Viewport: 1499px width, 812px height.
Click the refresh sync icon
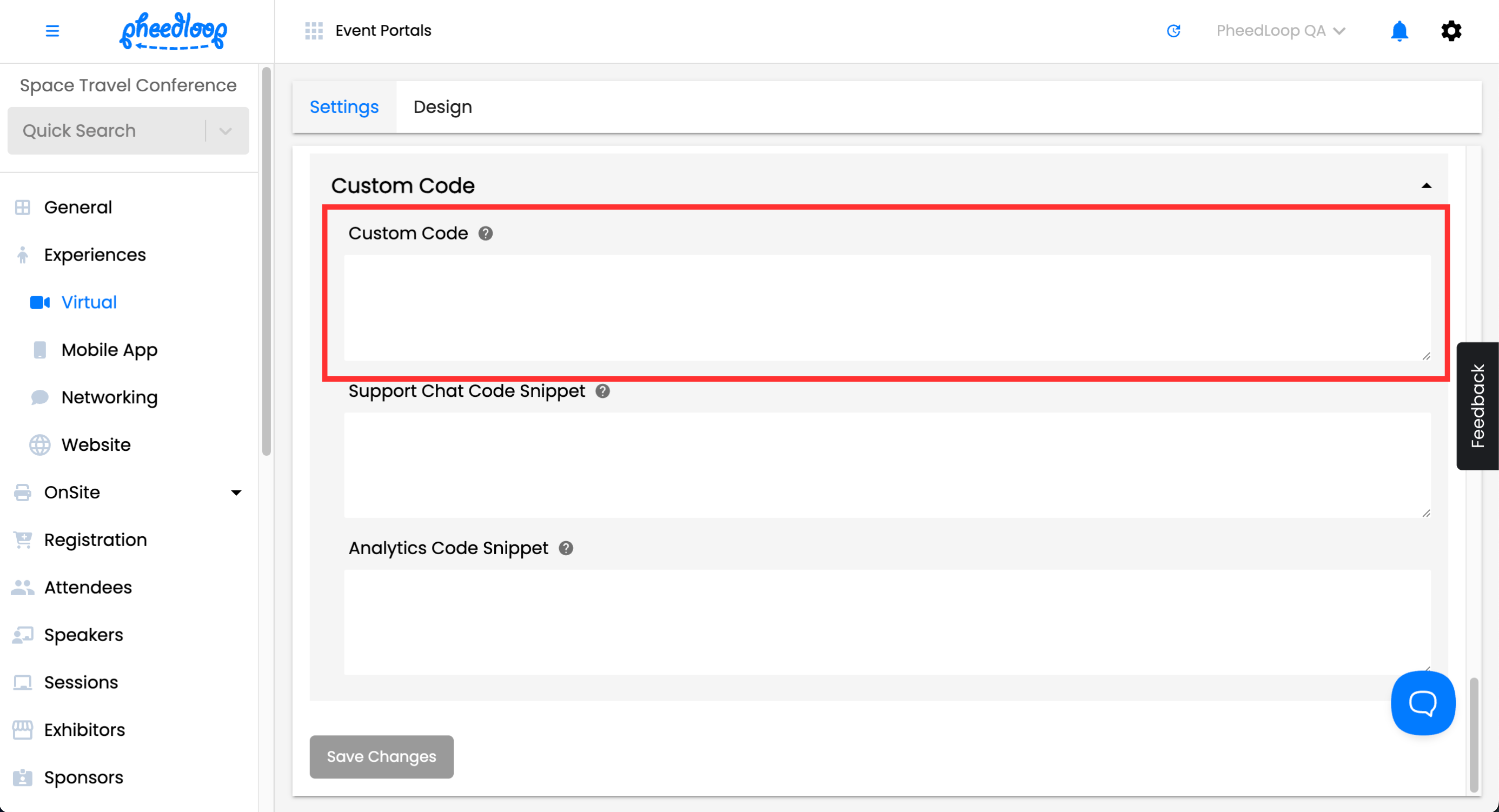tap(1173, 31)
